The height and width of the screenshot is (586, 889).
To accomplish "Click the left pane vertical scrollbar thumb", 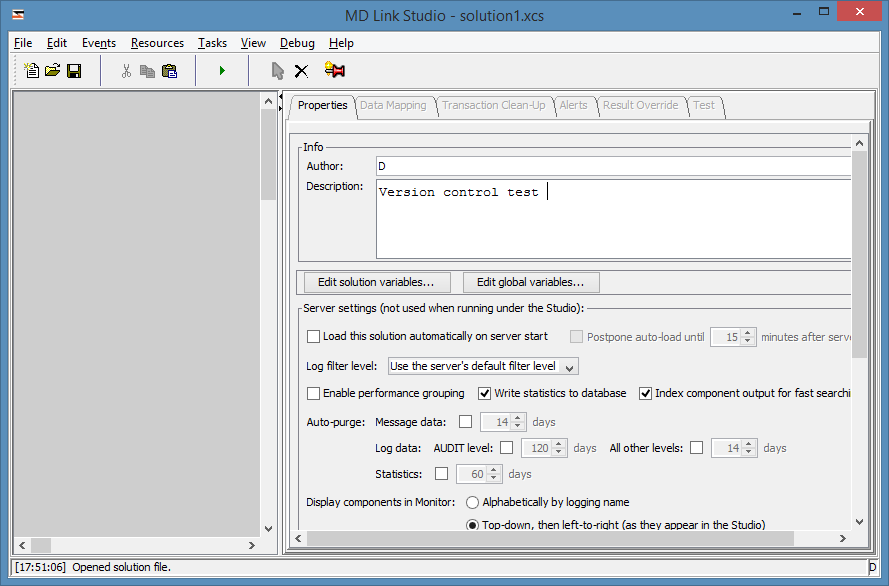I will click(x=269, y=155).
